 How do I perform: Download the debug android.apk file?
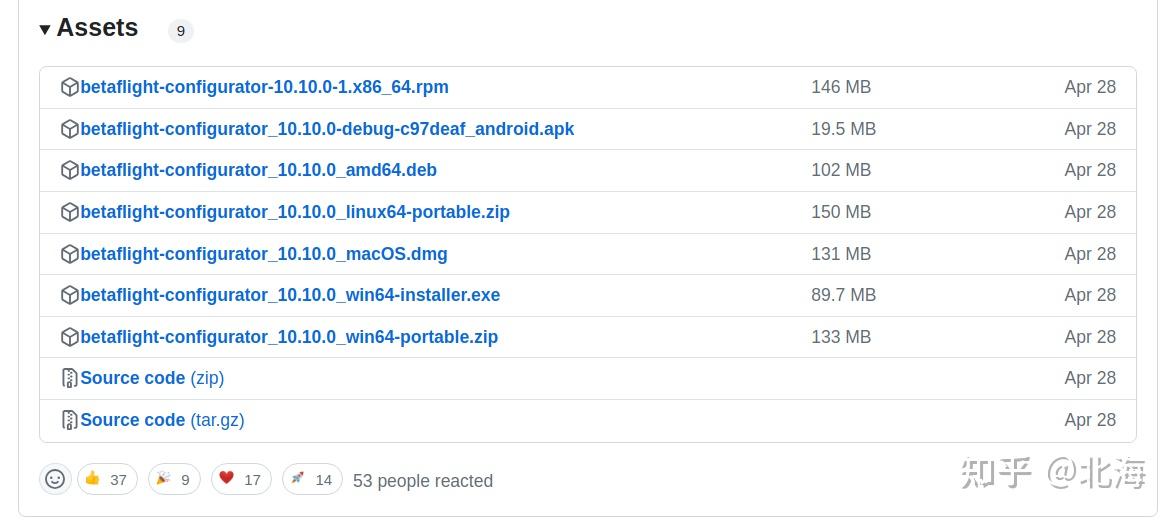click(x=327, y=130)
